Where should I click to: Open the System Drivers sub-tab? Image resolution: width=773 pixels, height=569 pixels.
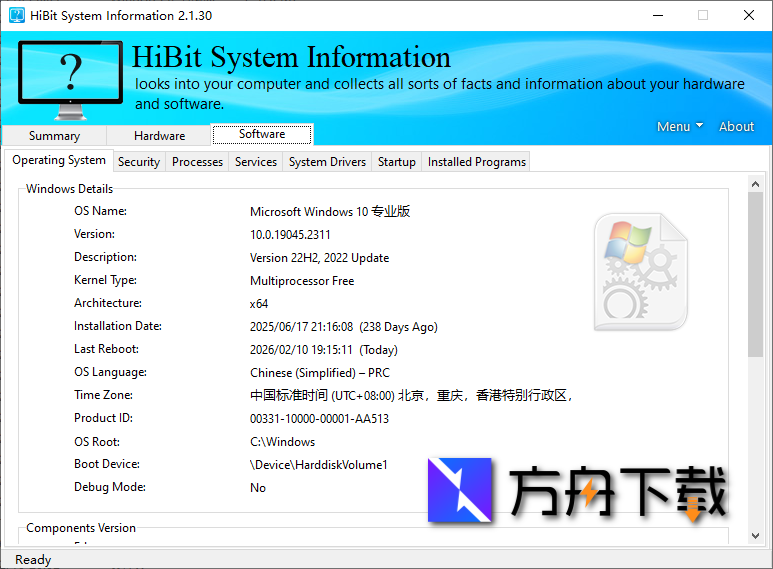[327, 162]
